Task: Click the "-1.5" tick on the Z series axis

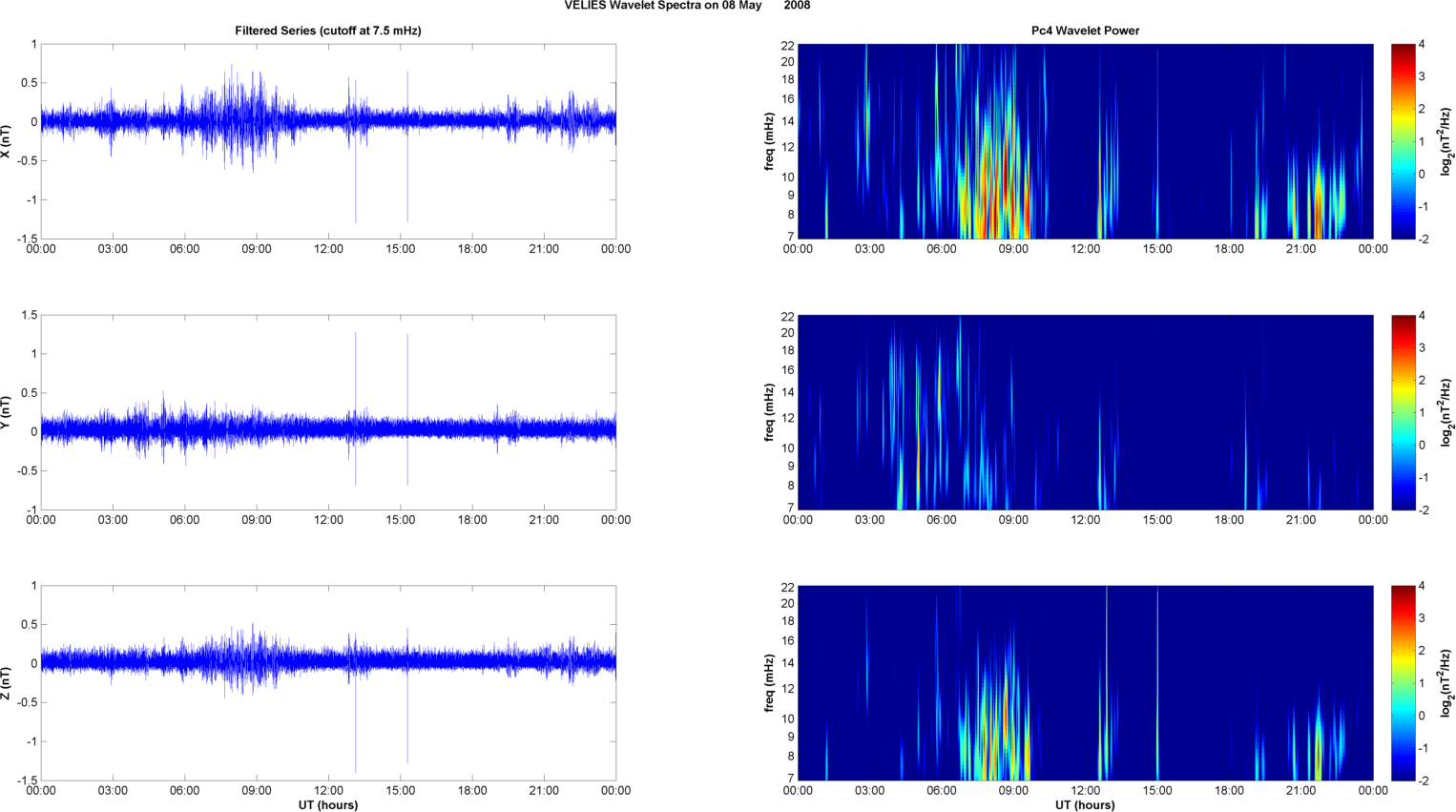Action: (x=27, y=781)
